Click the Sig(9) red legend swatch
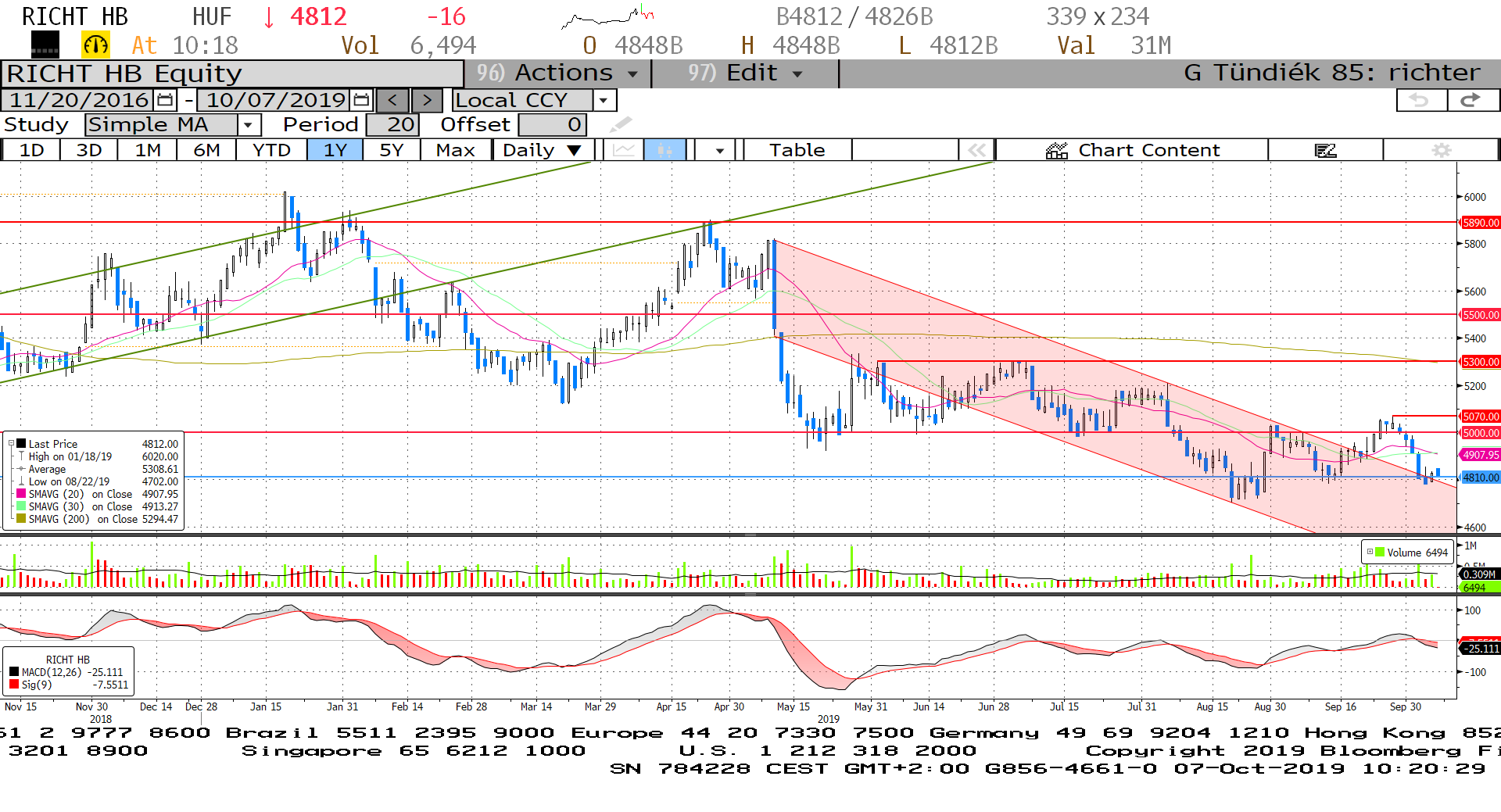The height and width of the screenshot is (812, 1501). coord(14,684)
